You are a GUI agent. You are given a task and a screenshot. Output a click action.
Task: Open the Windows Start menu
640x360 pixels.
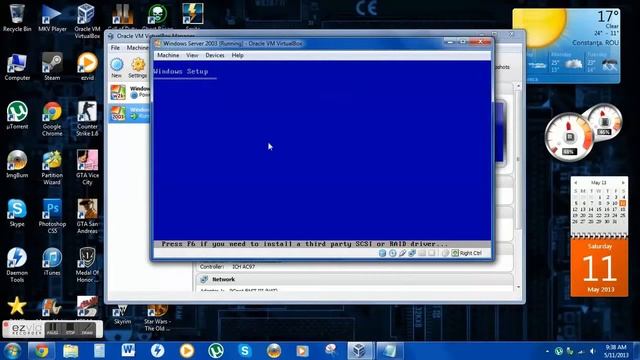coord(12,351)
